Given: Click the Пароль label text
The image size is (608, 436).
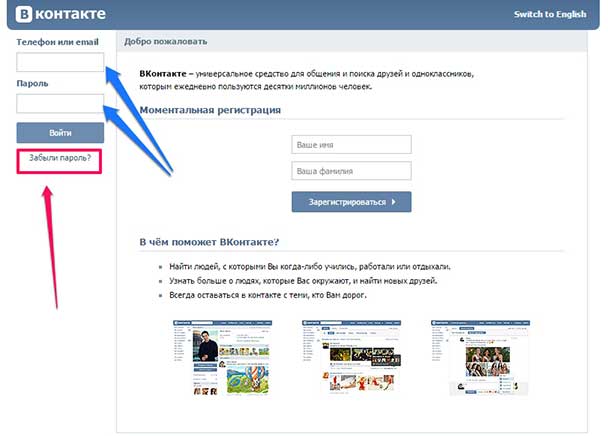Looking at the screenshot, I should (32, 84).
